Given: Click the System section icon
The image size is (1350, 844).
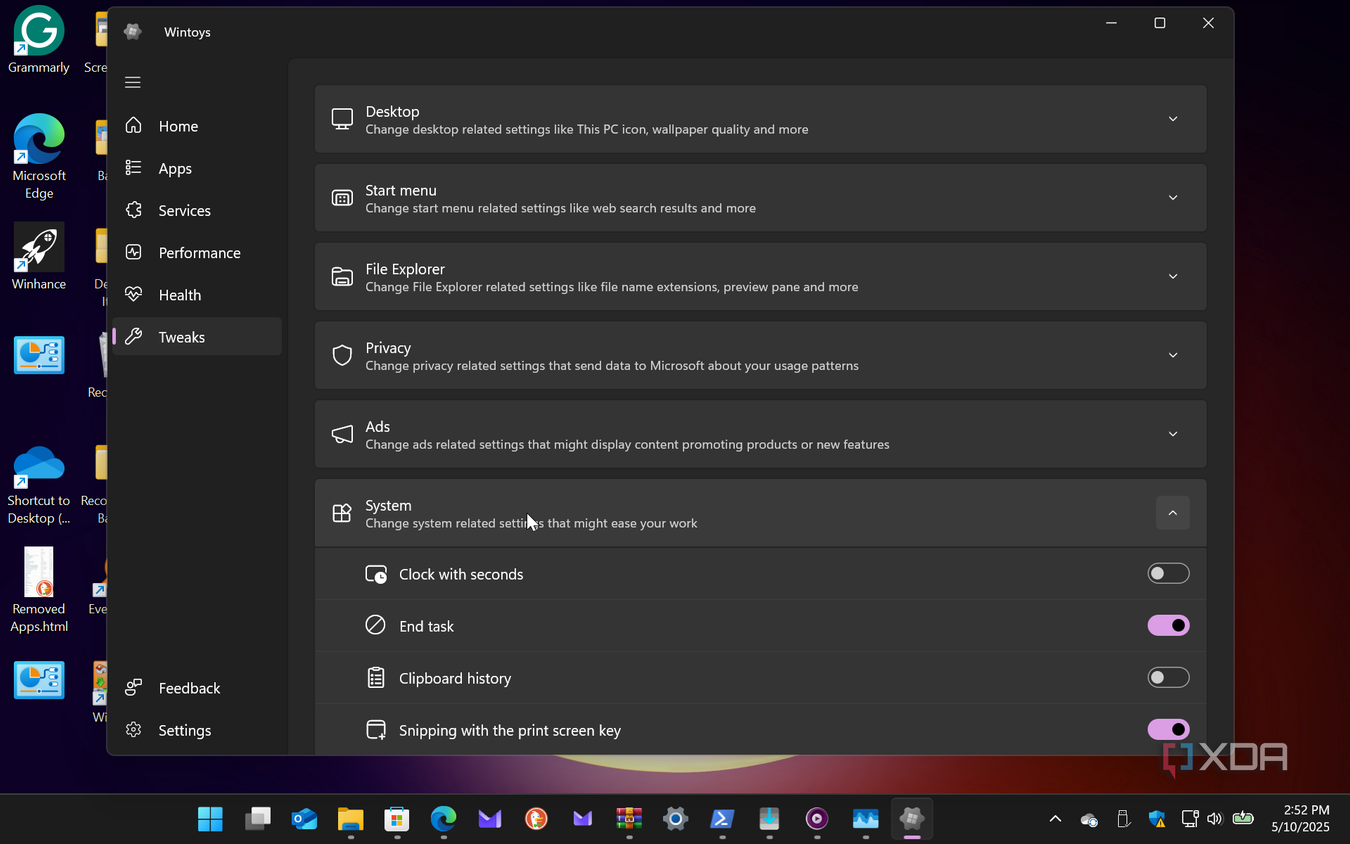Looking at the screenshot, I should coord(342,513).
